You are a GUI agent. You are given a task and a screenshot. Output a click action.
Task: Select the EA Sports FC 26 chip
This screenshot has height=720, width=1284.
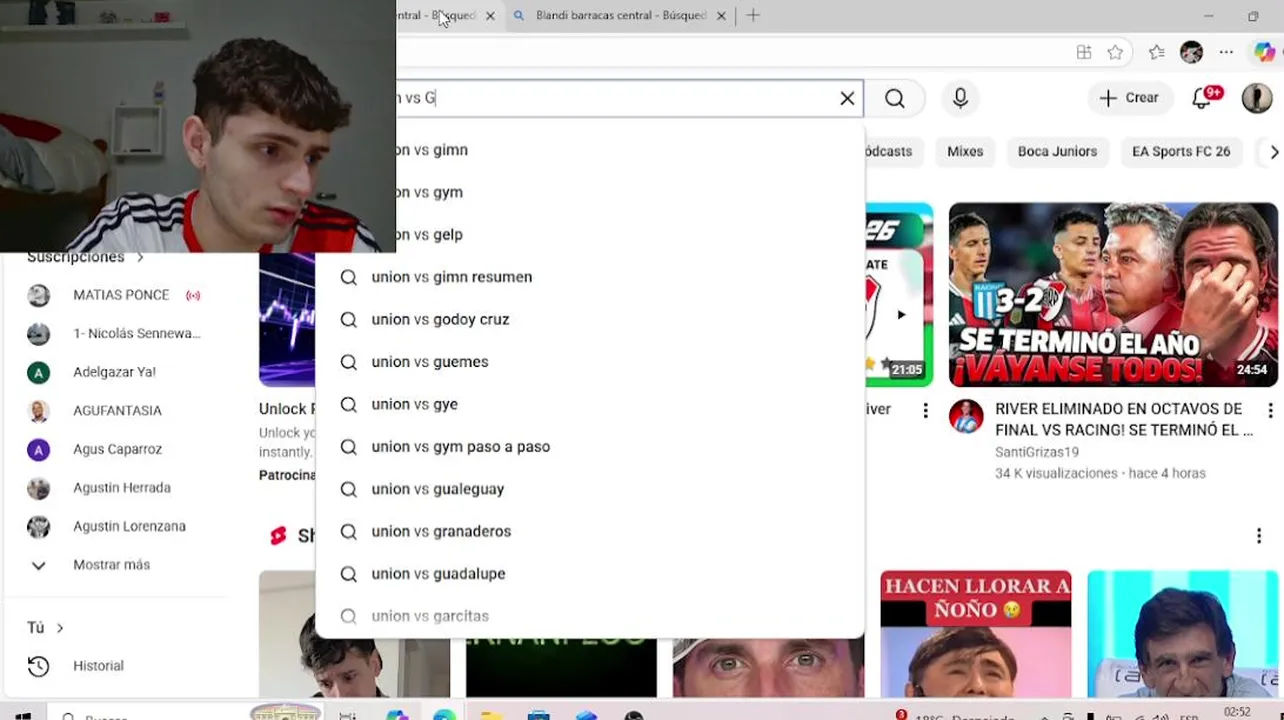(1180, 151)
